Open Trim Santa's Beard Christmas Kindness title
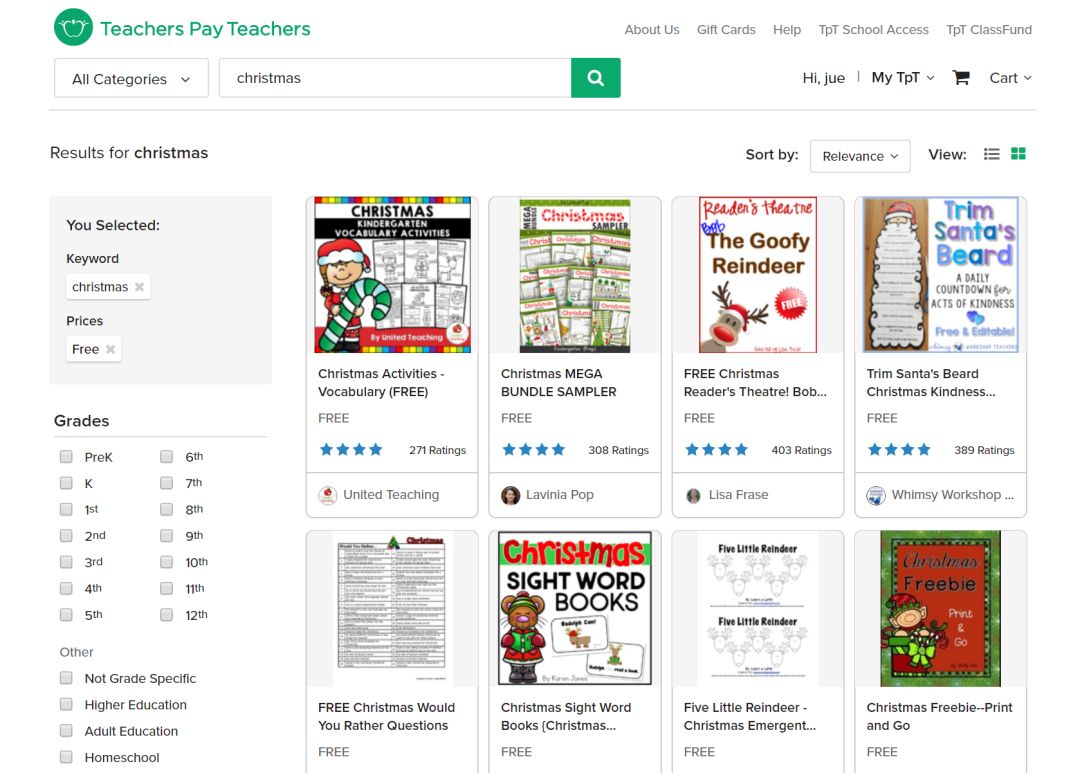Screen dimensions: 1080x773 (x=931, y=382)
